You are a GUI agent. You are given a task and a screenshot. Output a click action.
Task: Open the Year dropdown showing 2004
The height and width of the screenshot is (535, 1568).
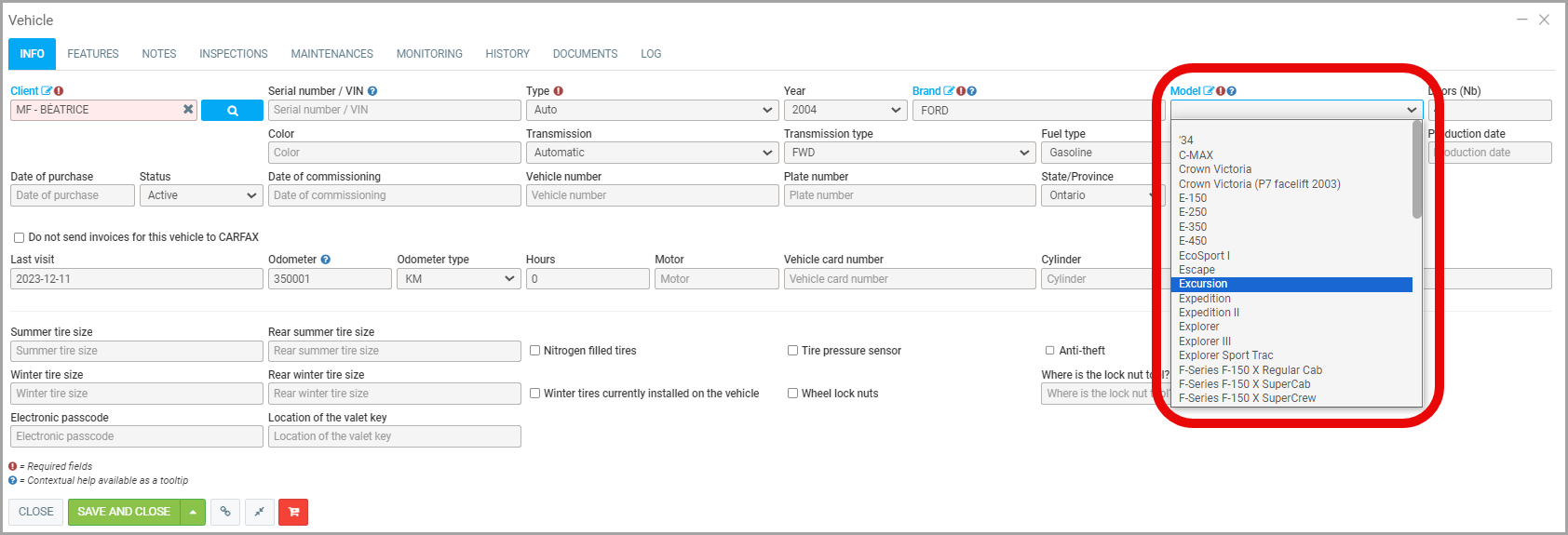point(845,110)
